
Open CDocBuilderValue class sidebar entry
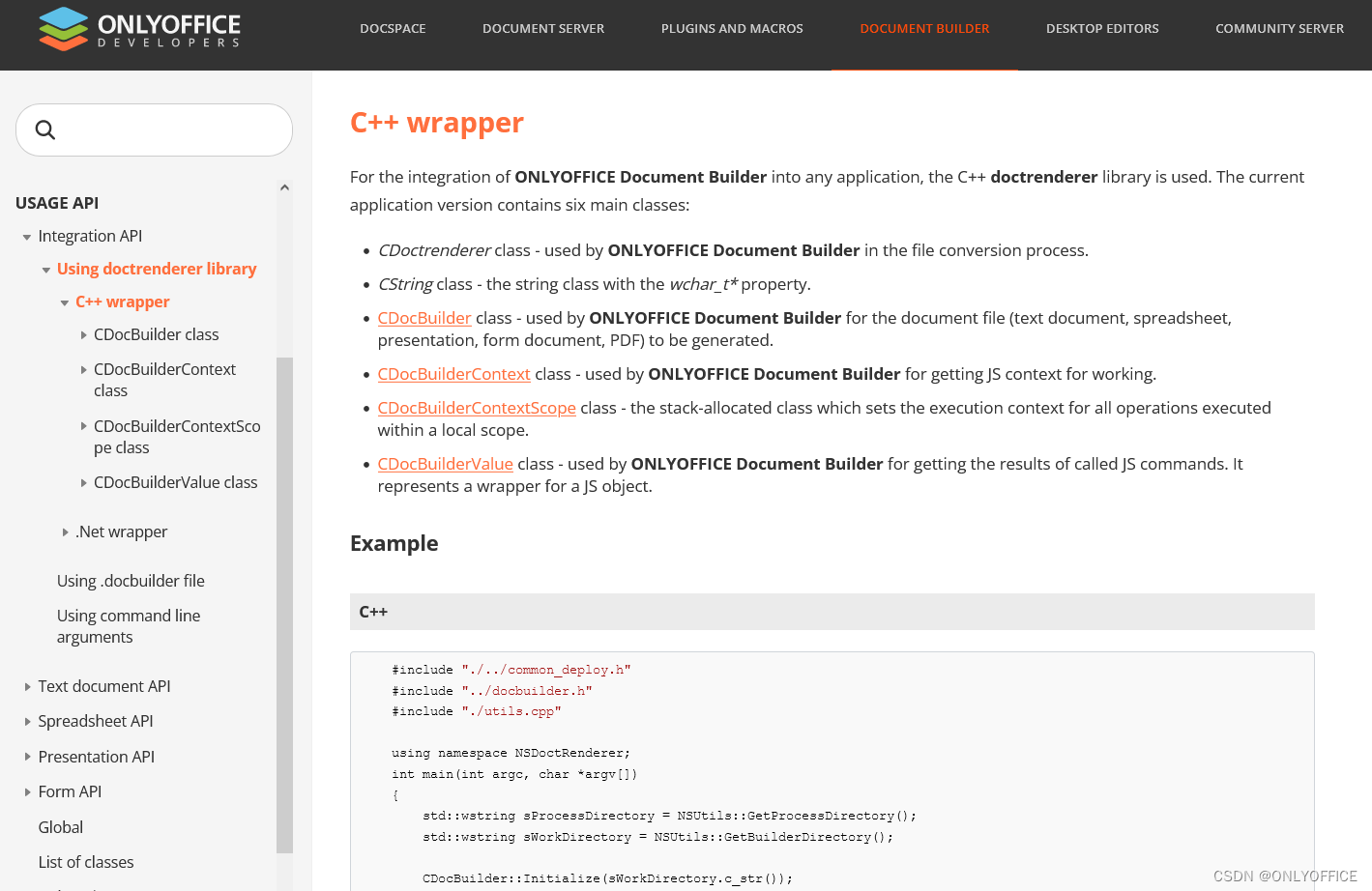[176, 482]
